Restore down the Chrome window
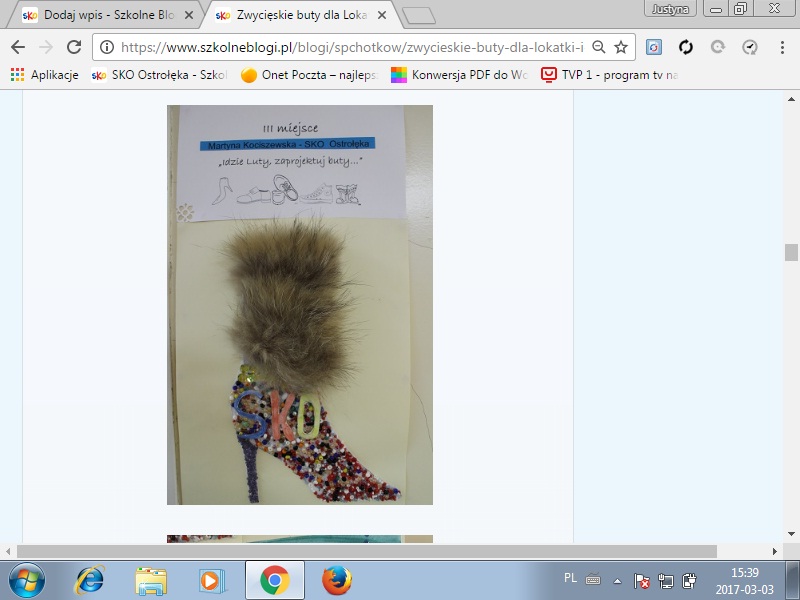 [740, 9]
